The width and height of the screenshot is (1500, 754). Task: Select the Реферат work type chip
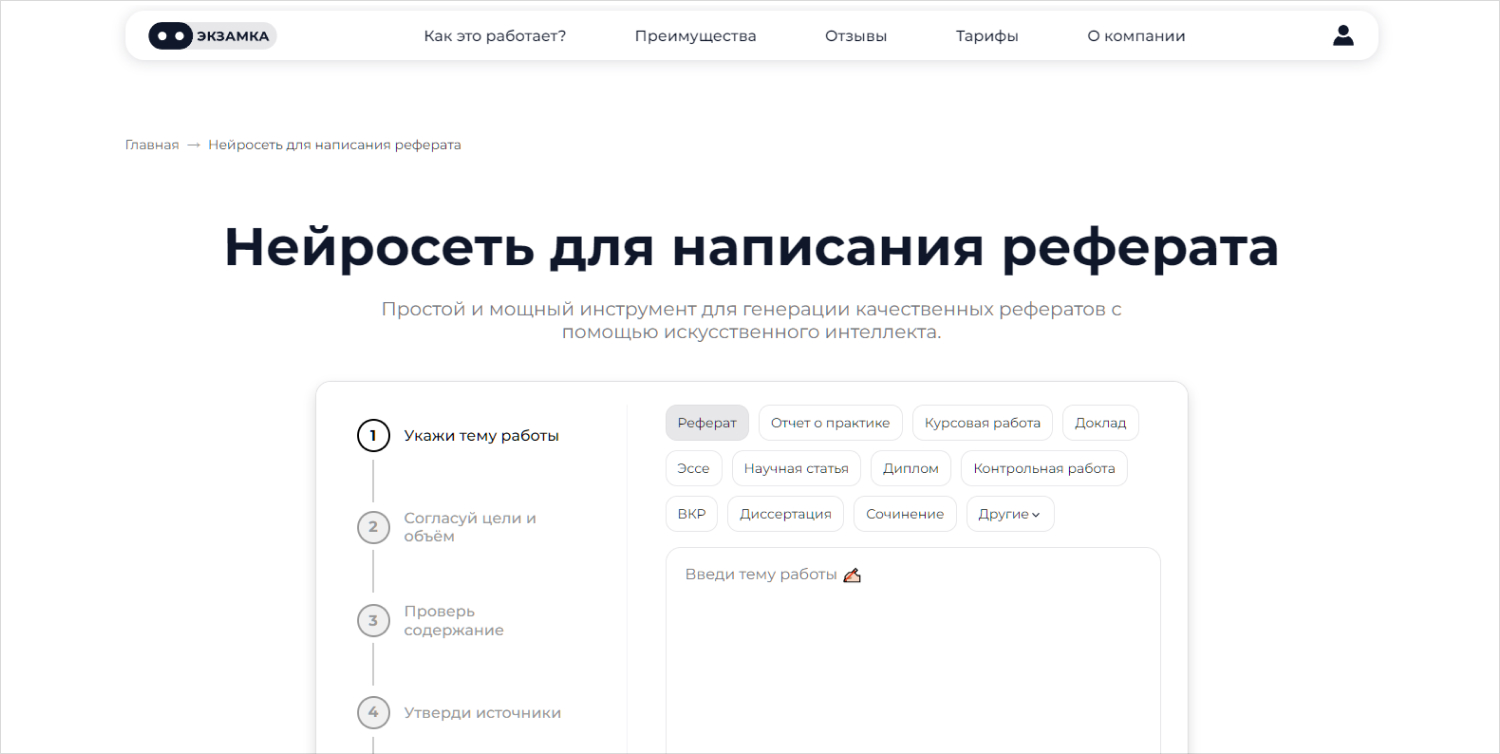(x=706, y=422)
